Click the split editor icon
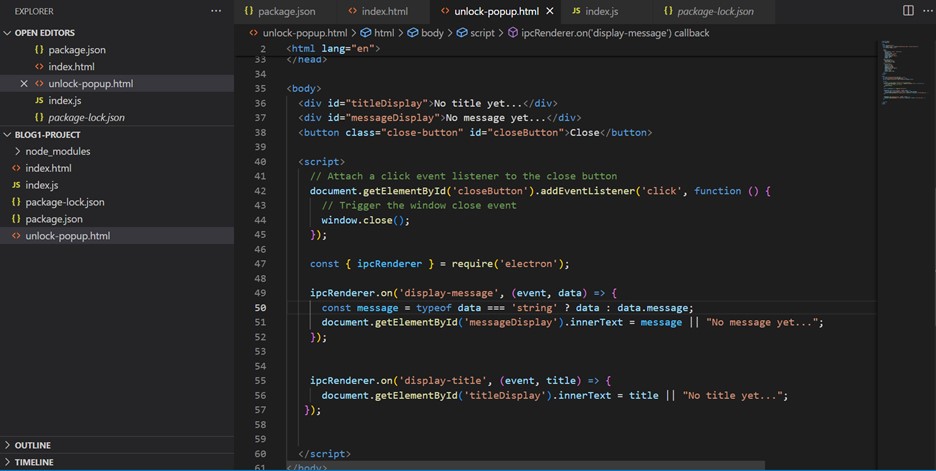Image resolution: width=936 pixels, height=471 pixels. click(x=908, y=11)
